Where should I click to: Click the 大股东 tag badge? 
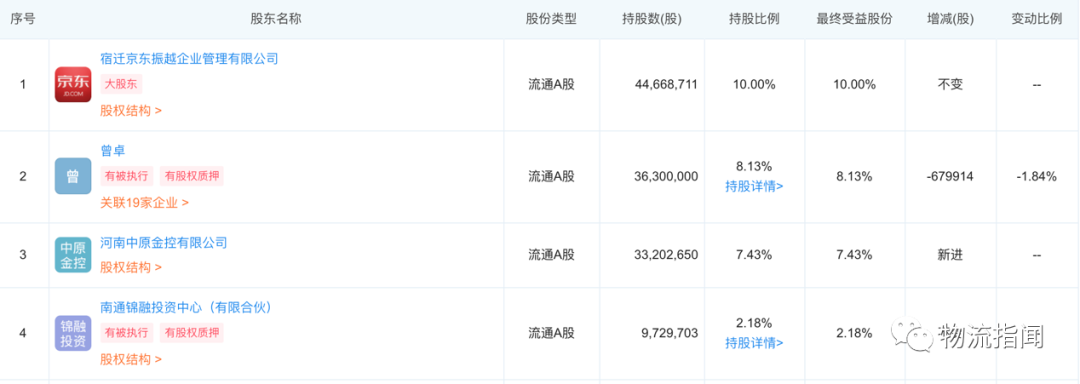121,85
